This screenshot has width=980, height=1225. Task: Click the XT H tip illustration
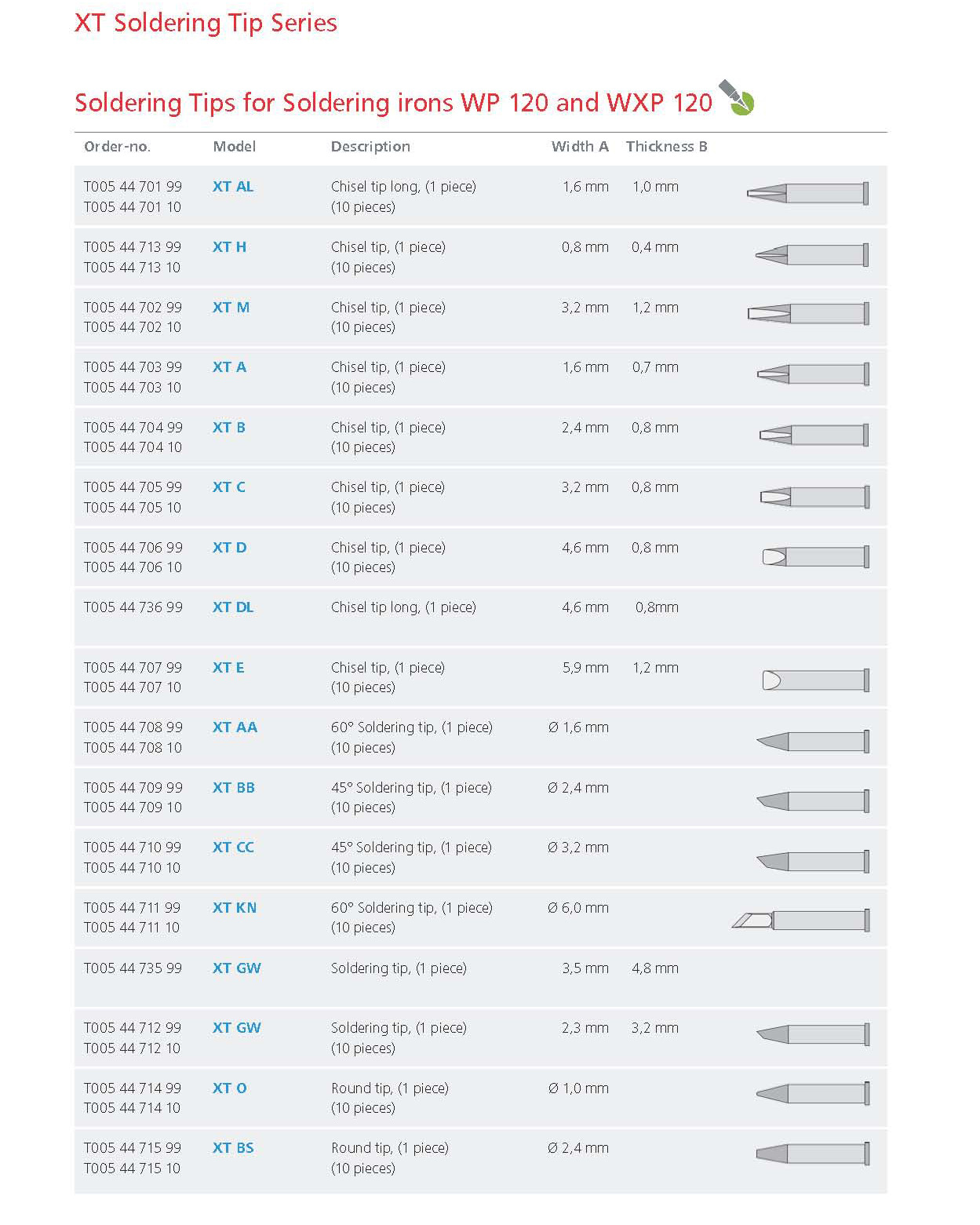(811, 254)
